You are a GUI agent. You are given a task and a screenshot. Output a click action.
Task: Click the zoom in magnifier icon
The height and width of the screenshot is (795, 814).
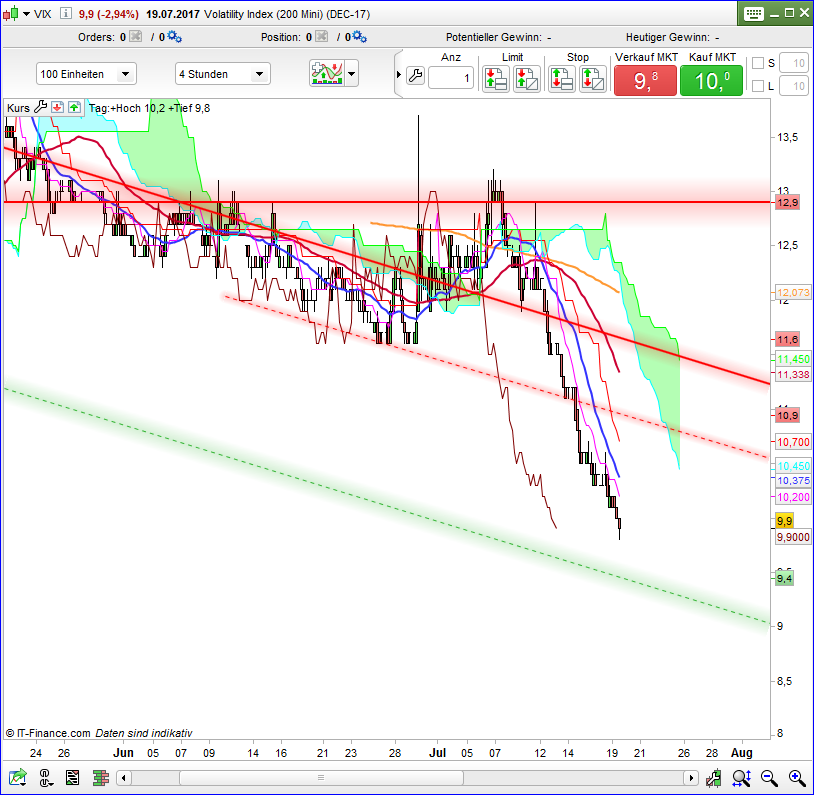[797, 778]
